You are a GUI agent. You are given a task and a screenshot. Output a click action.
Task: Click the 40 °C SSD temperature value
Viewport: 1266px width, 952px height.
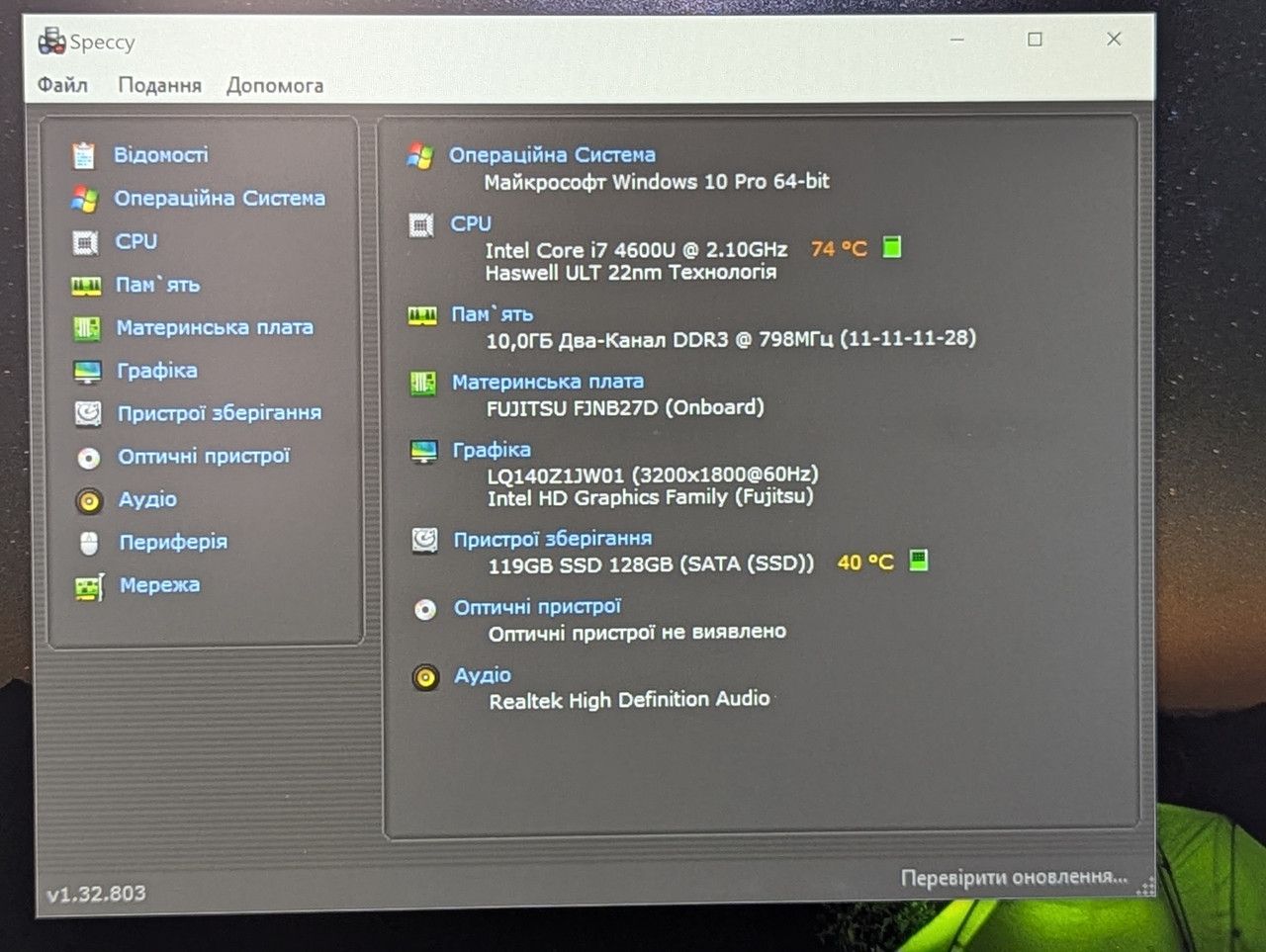tap(865, 563)
